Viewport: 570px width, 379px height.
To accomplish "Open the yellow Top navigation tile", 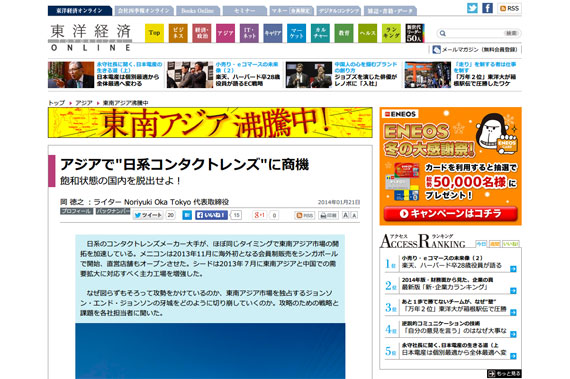I will (154, 33).
